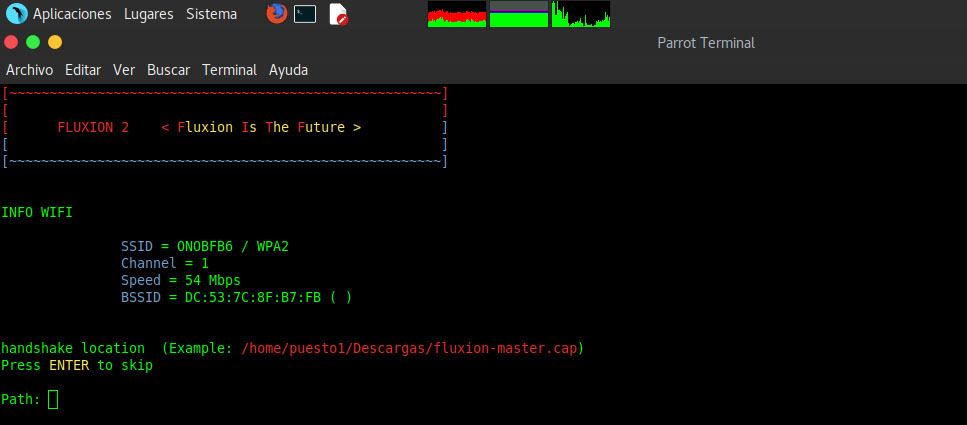Open the Aplicaciones menu
The height and width of the screenshot is (425, 967).
coord(72,14)
